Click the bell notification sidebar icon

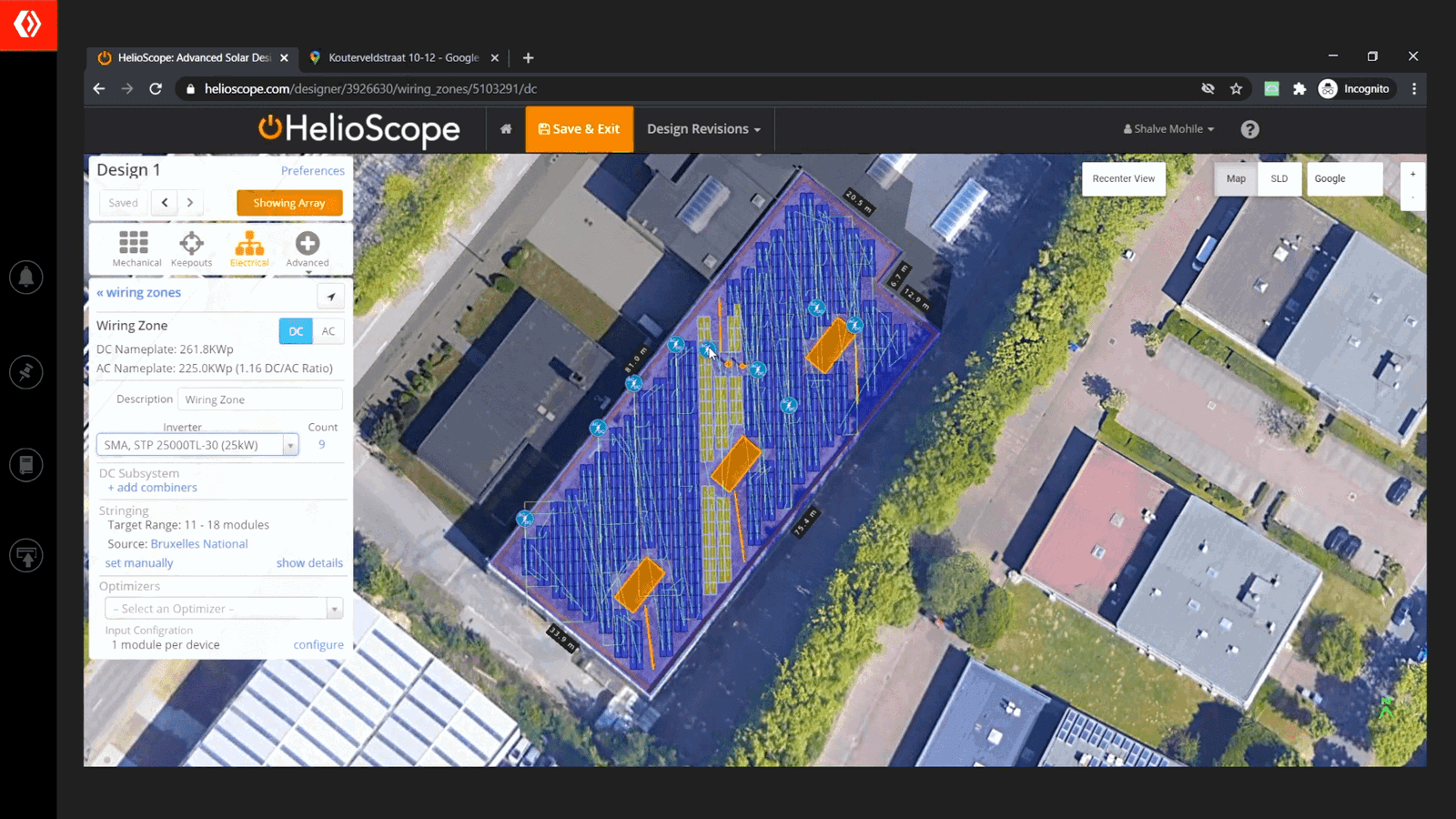26,277
